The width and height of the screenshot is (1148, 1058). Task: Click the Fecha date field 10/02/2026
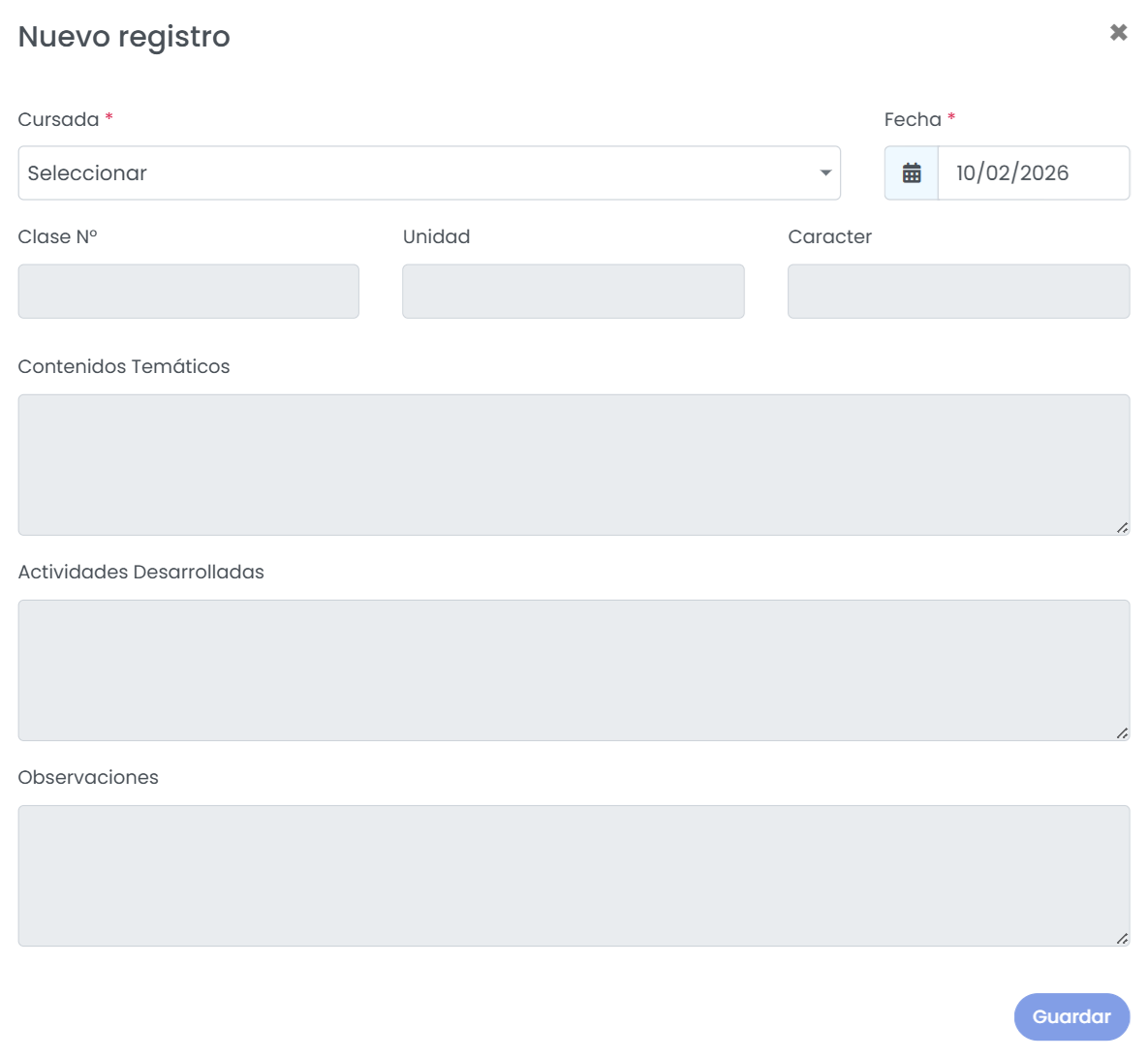[x=1034, y=172]
